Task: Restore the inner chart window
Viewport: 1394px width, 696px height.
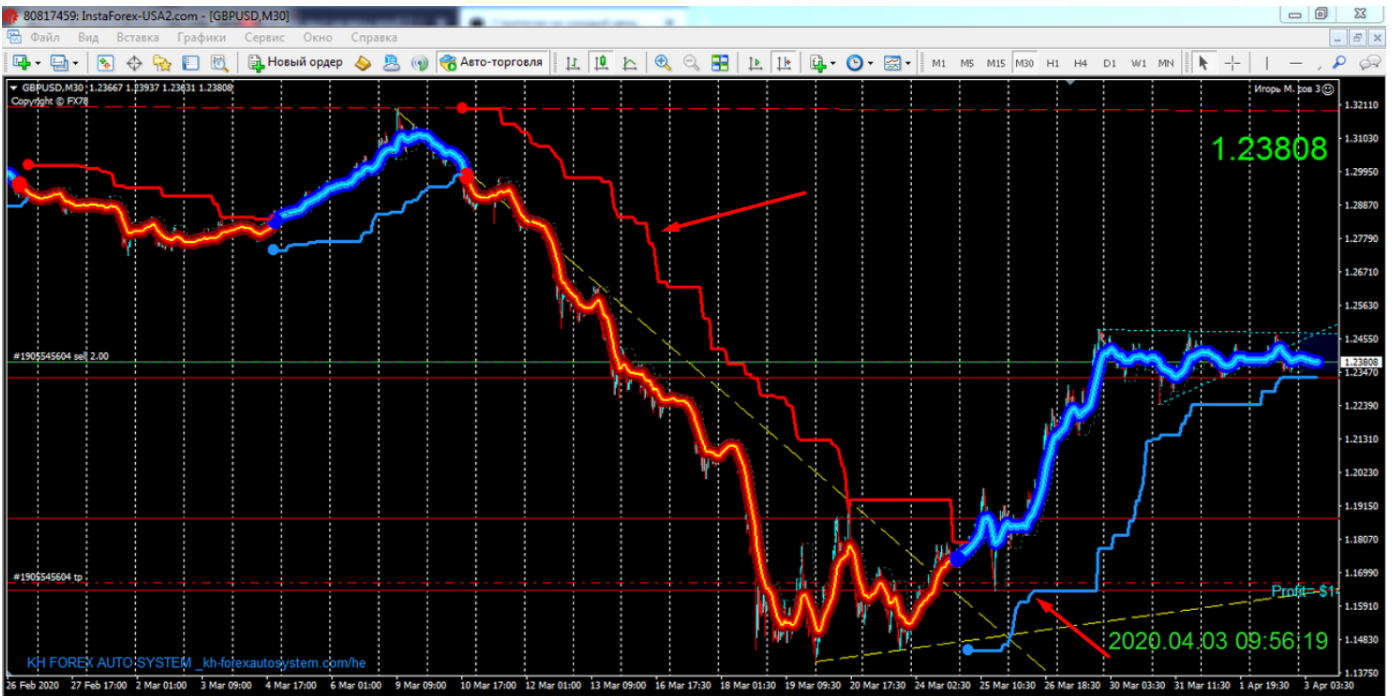Action: (1358, 36)
